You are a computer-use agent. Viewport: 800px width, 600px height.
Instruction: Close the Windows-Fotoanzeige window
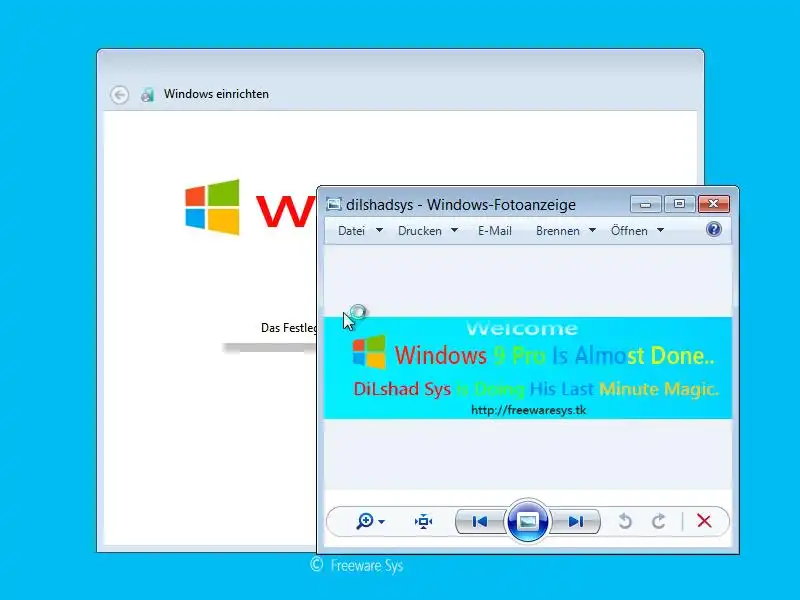coord(713,204)
